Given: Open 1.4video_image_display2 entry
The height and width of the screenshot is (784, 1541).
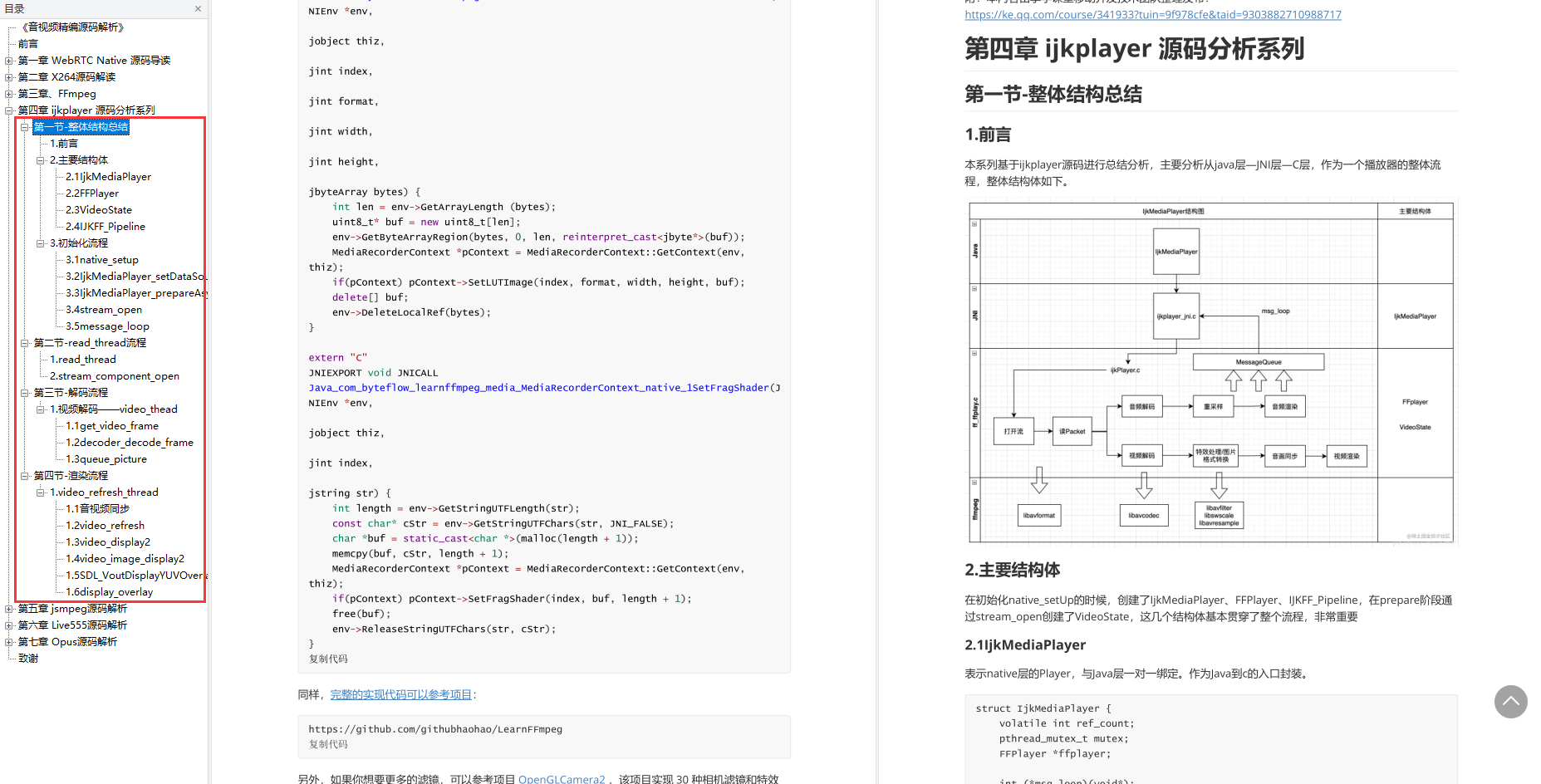Looking at the screenshot, I should (x=125, y=559).
